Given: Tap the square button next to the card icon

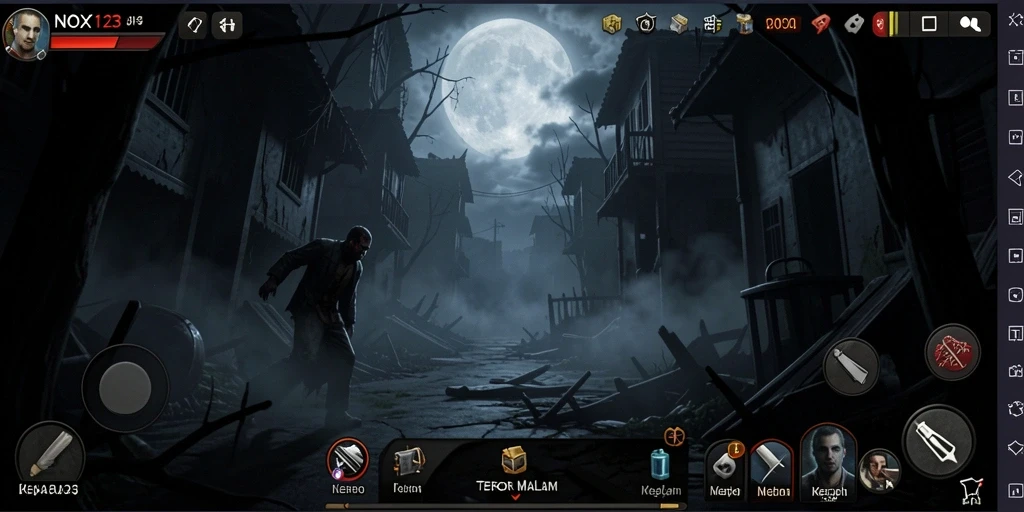Looking at the screenshot, I should 227,25.
